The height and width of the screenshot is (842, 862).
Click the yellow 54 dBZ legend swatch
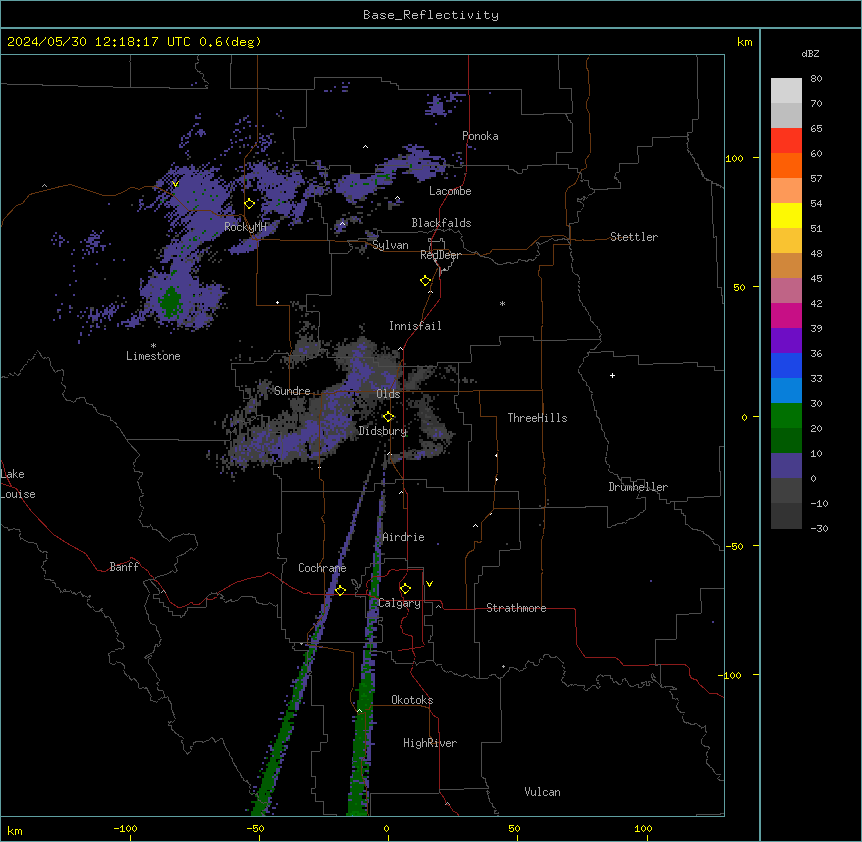[x=786, y=215]
